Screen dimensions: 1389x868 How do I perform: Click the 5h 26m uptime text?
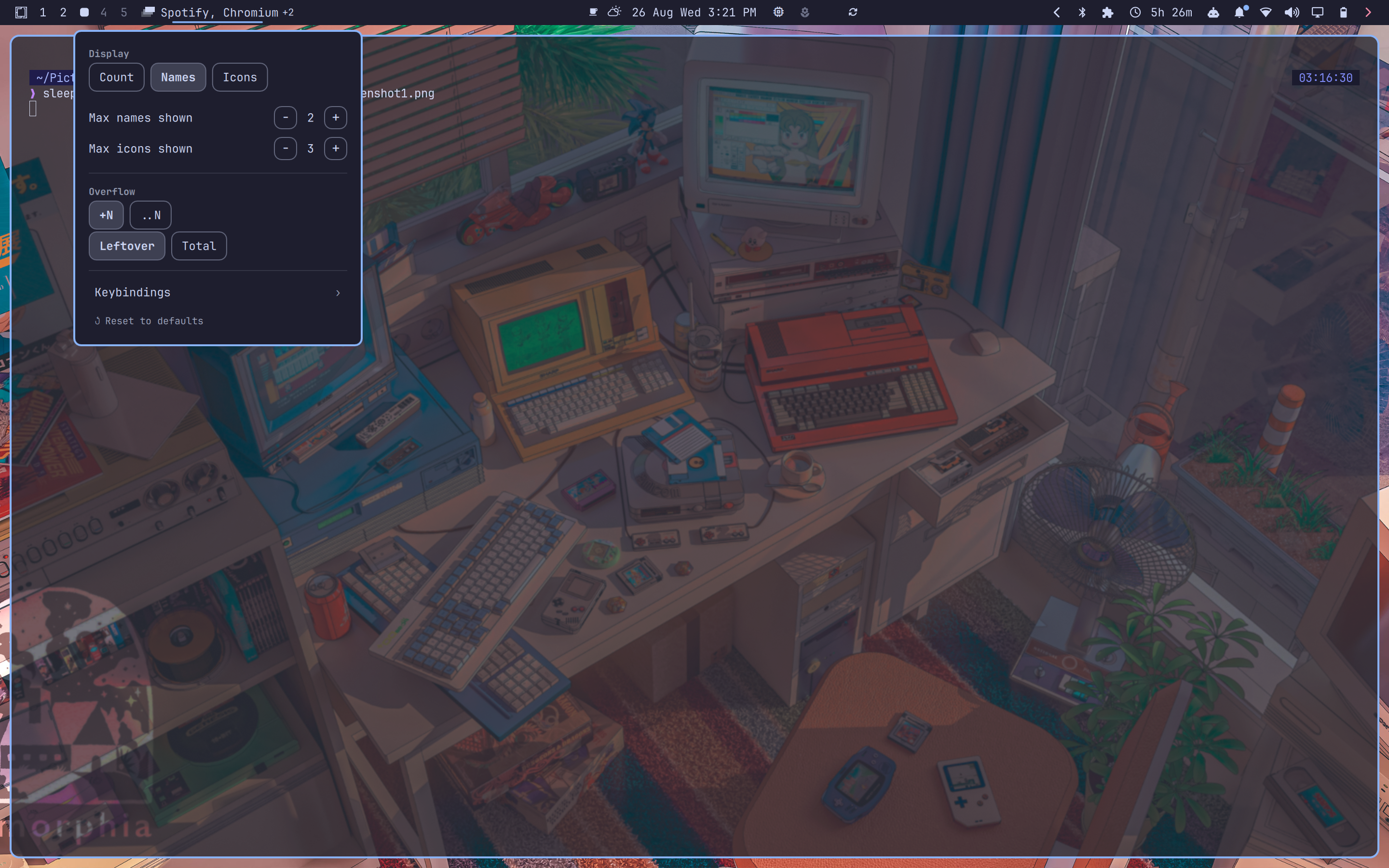(x=1171, y=12)
